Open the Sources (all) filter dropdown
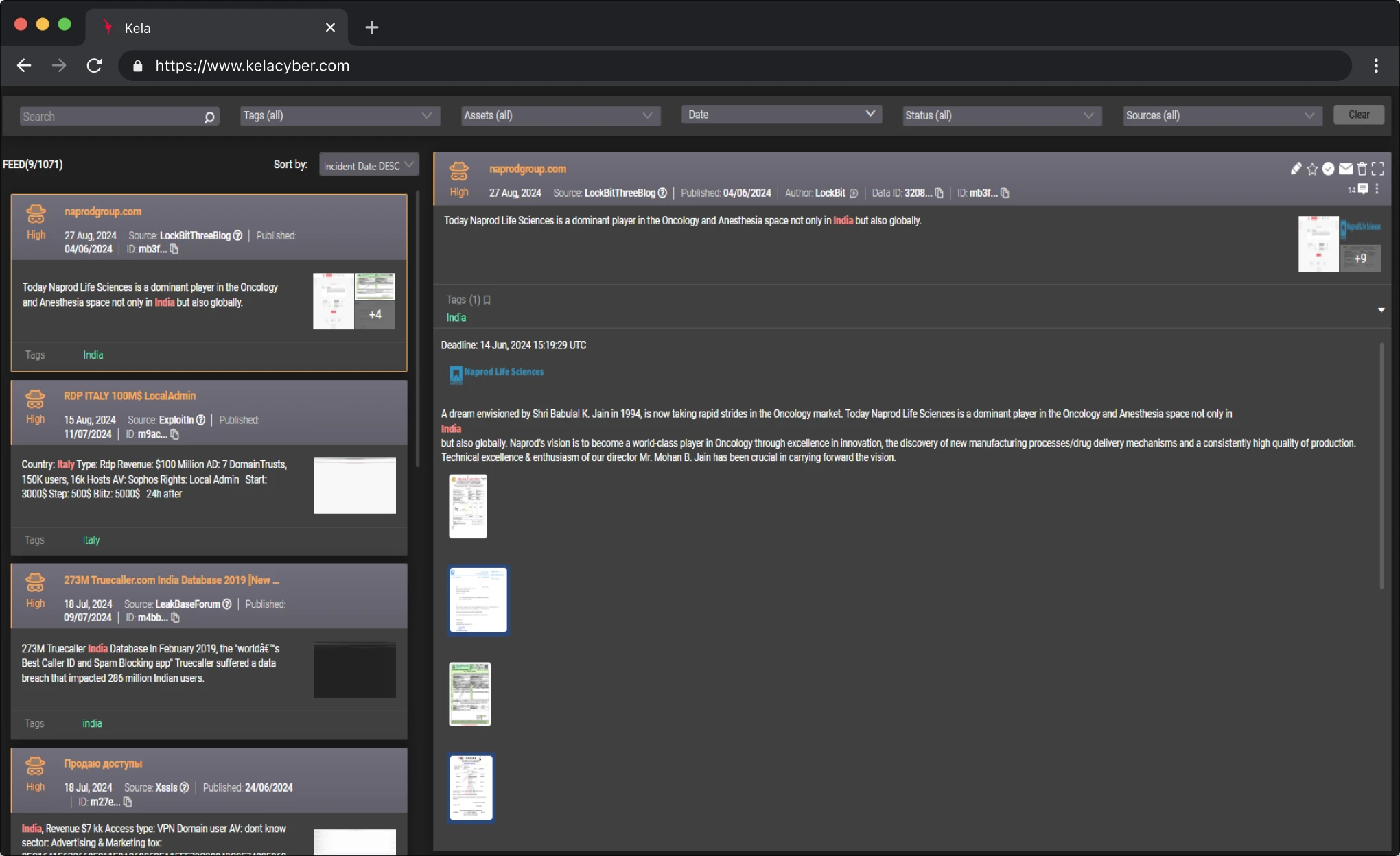 click(x=1222, y=115)
